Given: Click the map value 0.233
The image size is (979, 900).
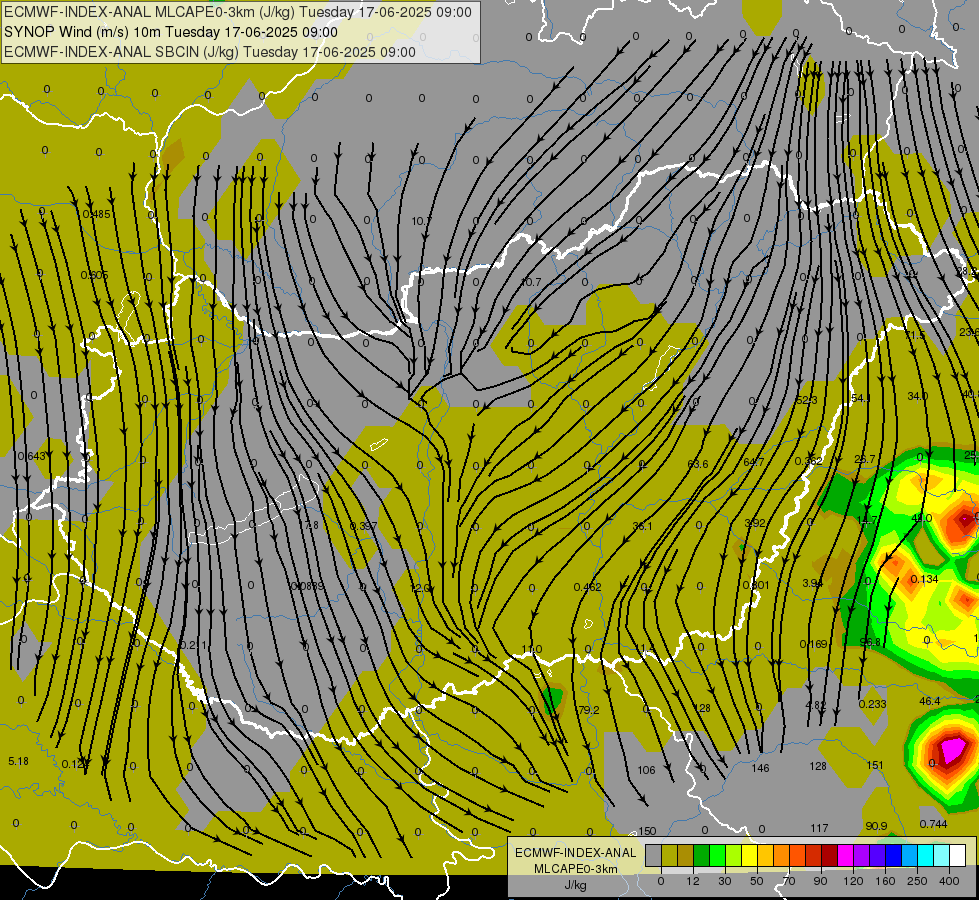Looking at the screenshot, I should tap(873, 704).
